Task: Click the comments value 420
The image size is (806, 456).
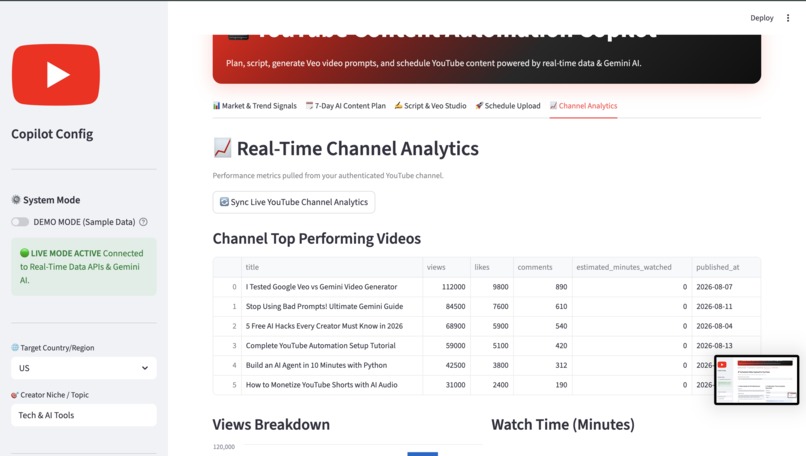Action: coord(561,345)
